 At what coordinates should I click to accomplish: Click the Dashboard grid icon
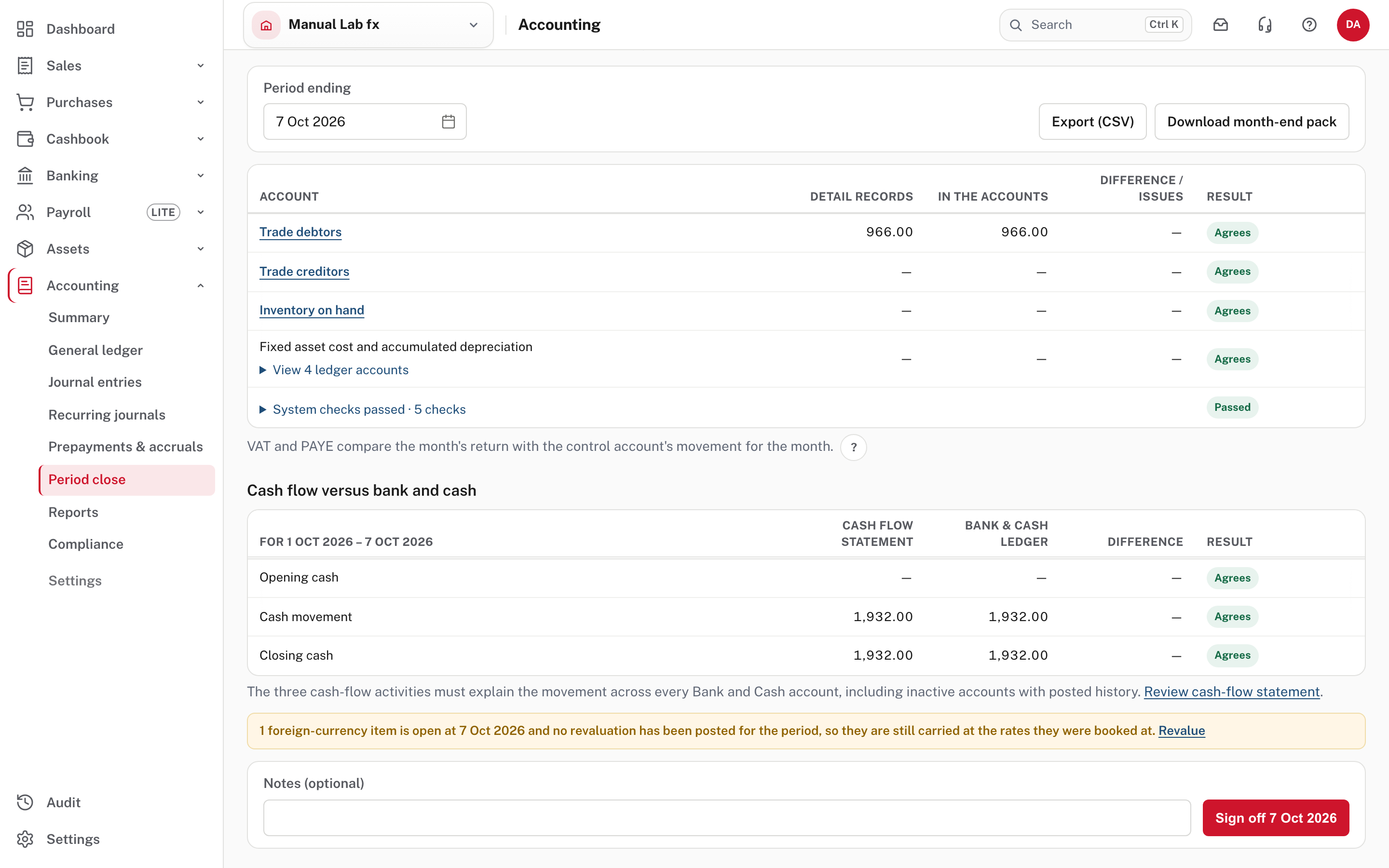[x=25, y=29]
